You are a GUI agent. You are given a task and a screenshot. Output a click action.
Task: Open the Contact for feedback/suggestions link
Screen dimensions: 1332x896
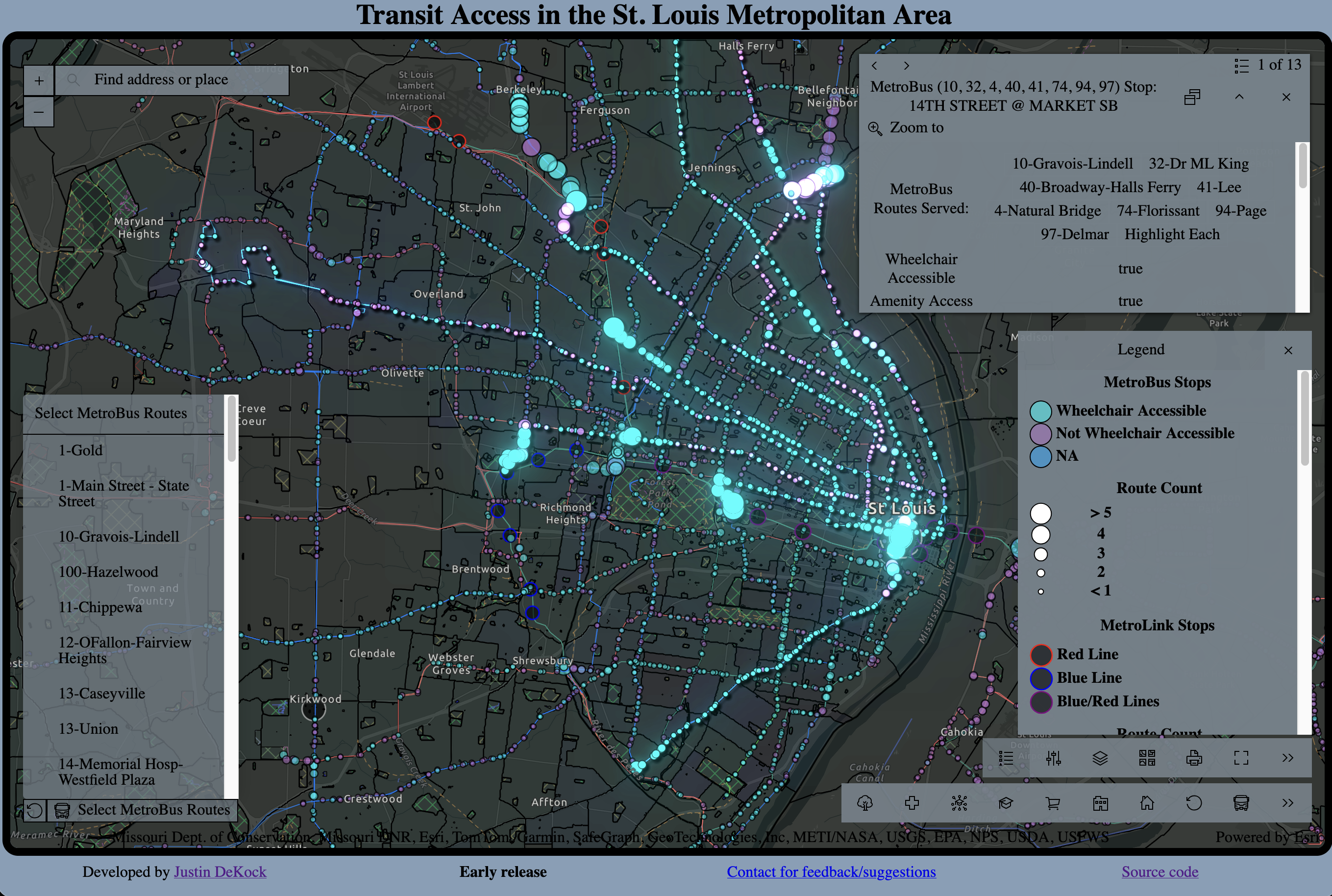pos(831,871)
